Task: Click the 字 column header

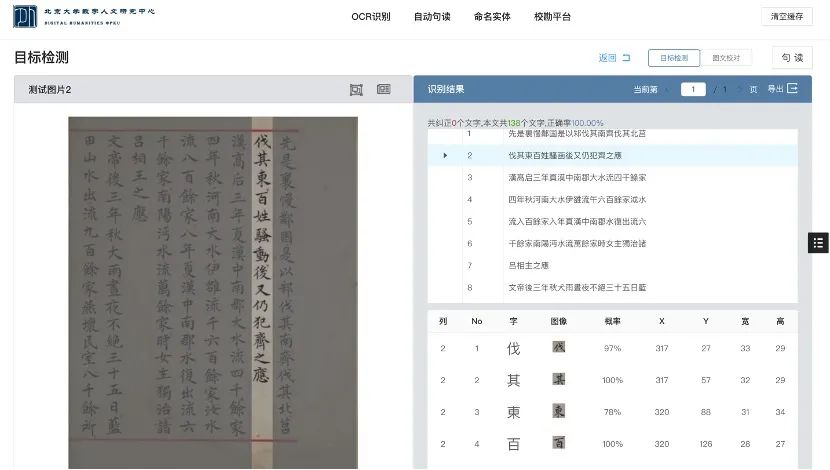Action: (x=513, y=321)
